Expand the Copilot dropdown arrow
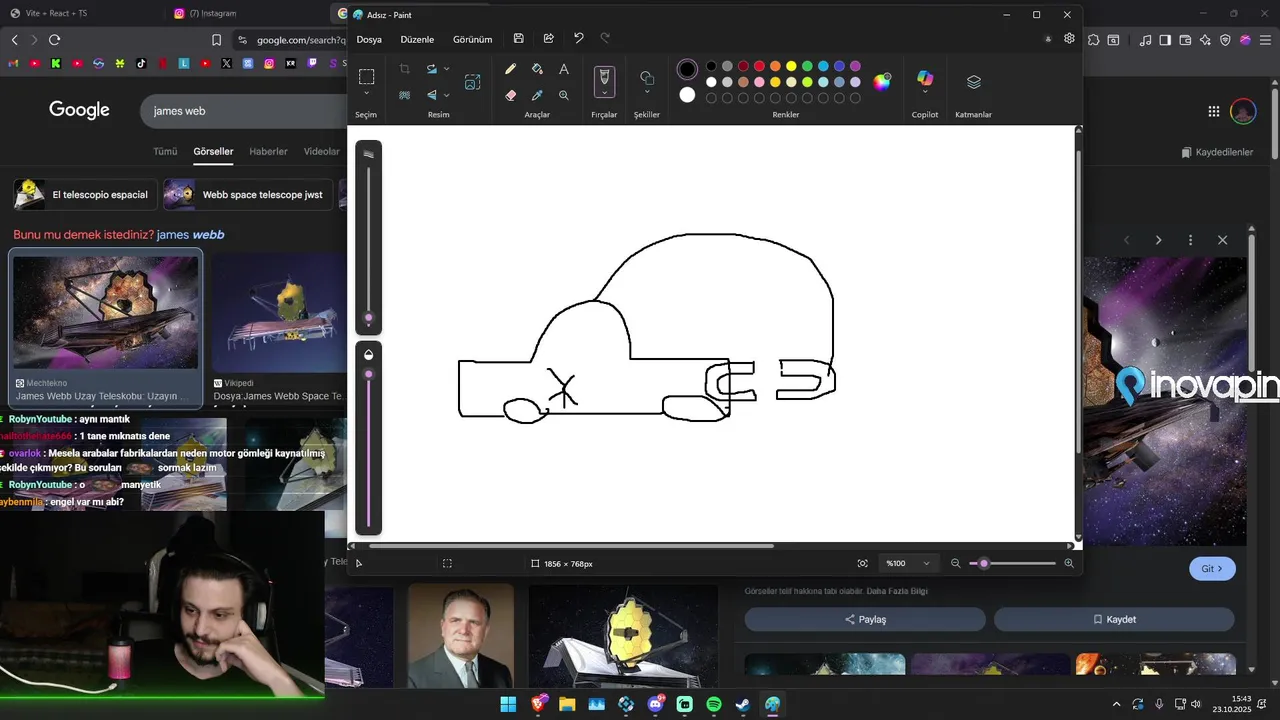1280x720 pixels. pos(925,94)
